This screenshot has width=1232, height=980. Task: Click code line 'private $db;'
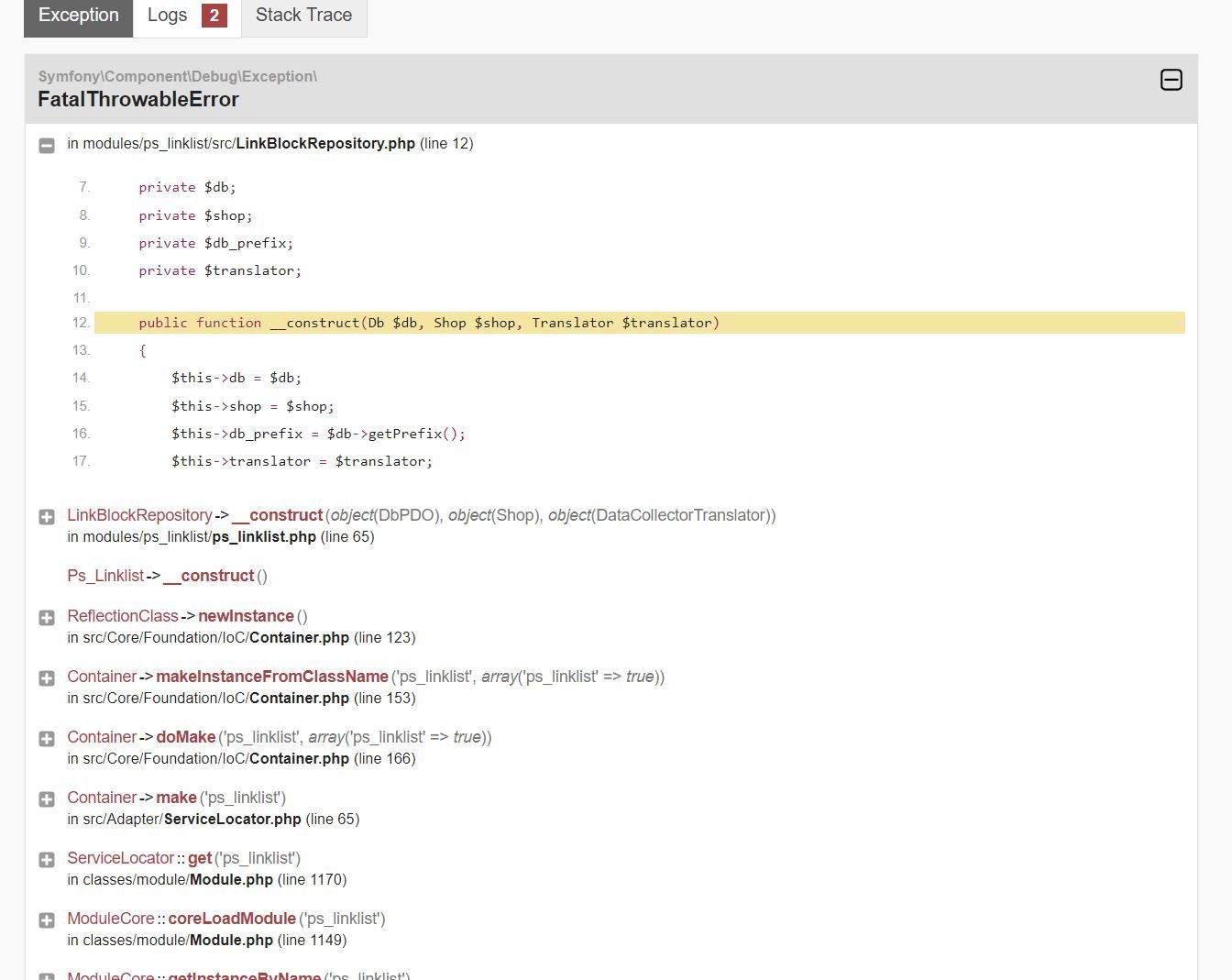click(x=187, y=187)
